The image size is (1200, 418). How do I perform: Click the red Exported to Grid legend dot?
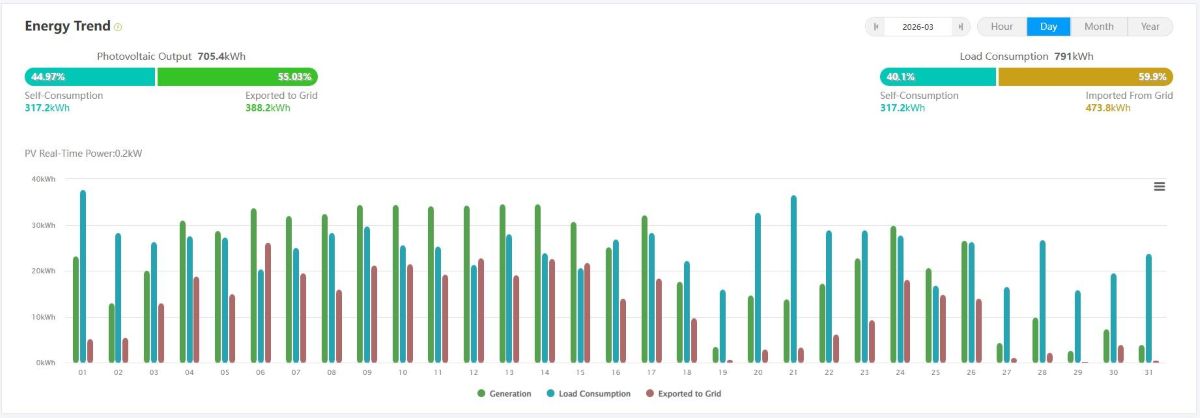click(649, 394)
